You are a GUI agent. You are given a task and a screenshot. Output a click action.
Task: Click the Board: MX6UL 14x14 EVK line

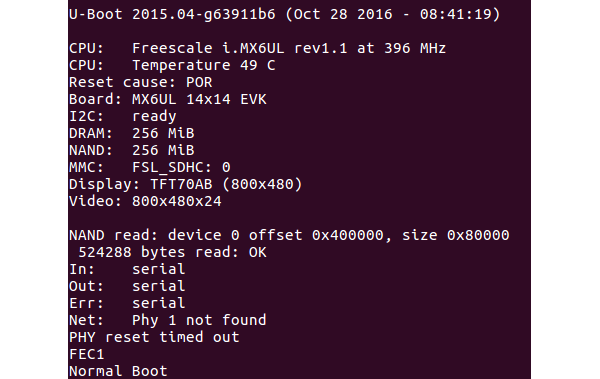[168, 99]
